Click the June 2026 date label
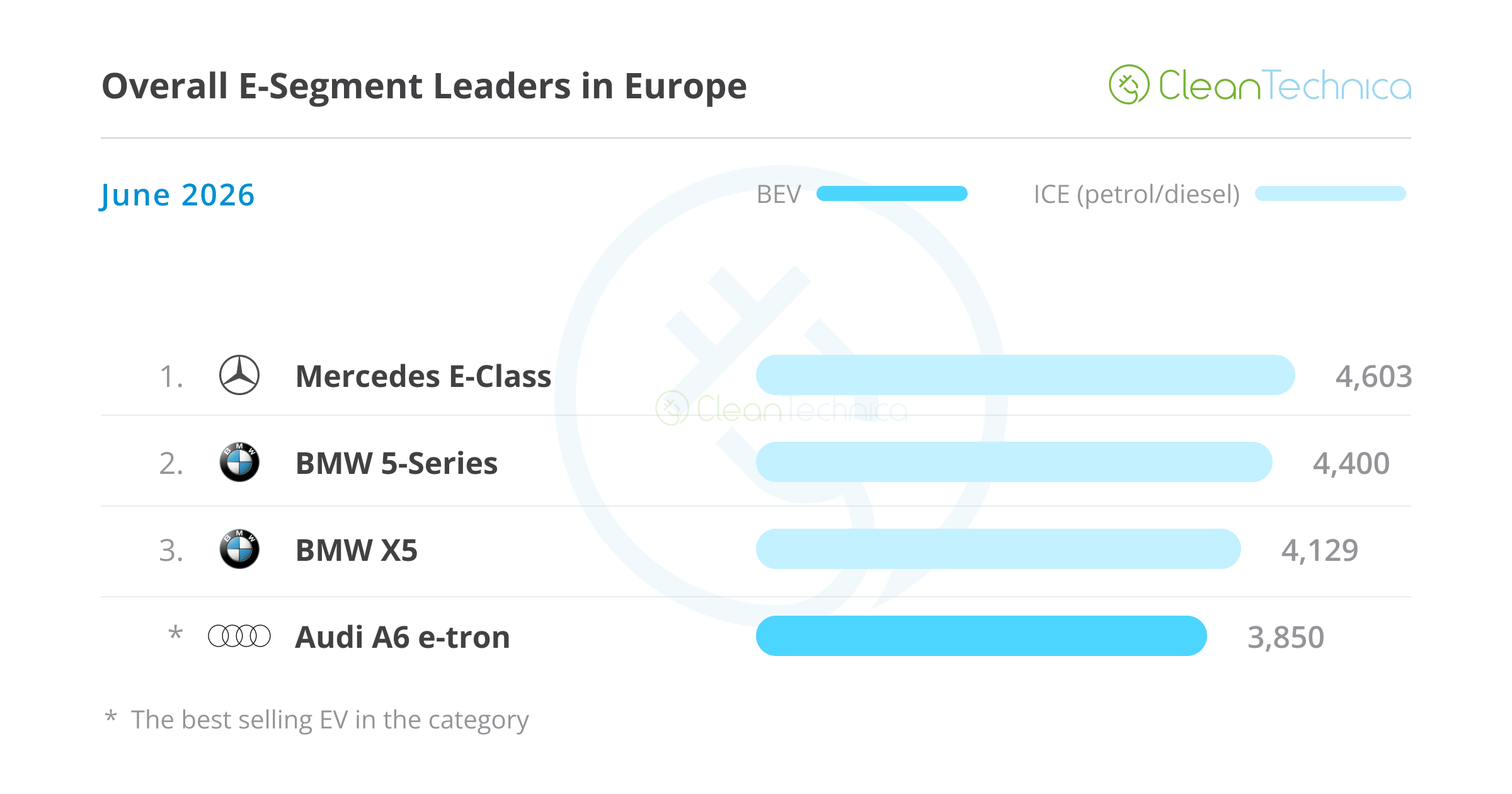Screen dimensions: 1512x794 (x=178, y=195)
